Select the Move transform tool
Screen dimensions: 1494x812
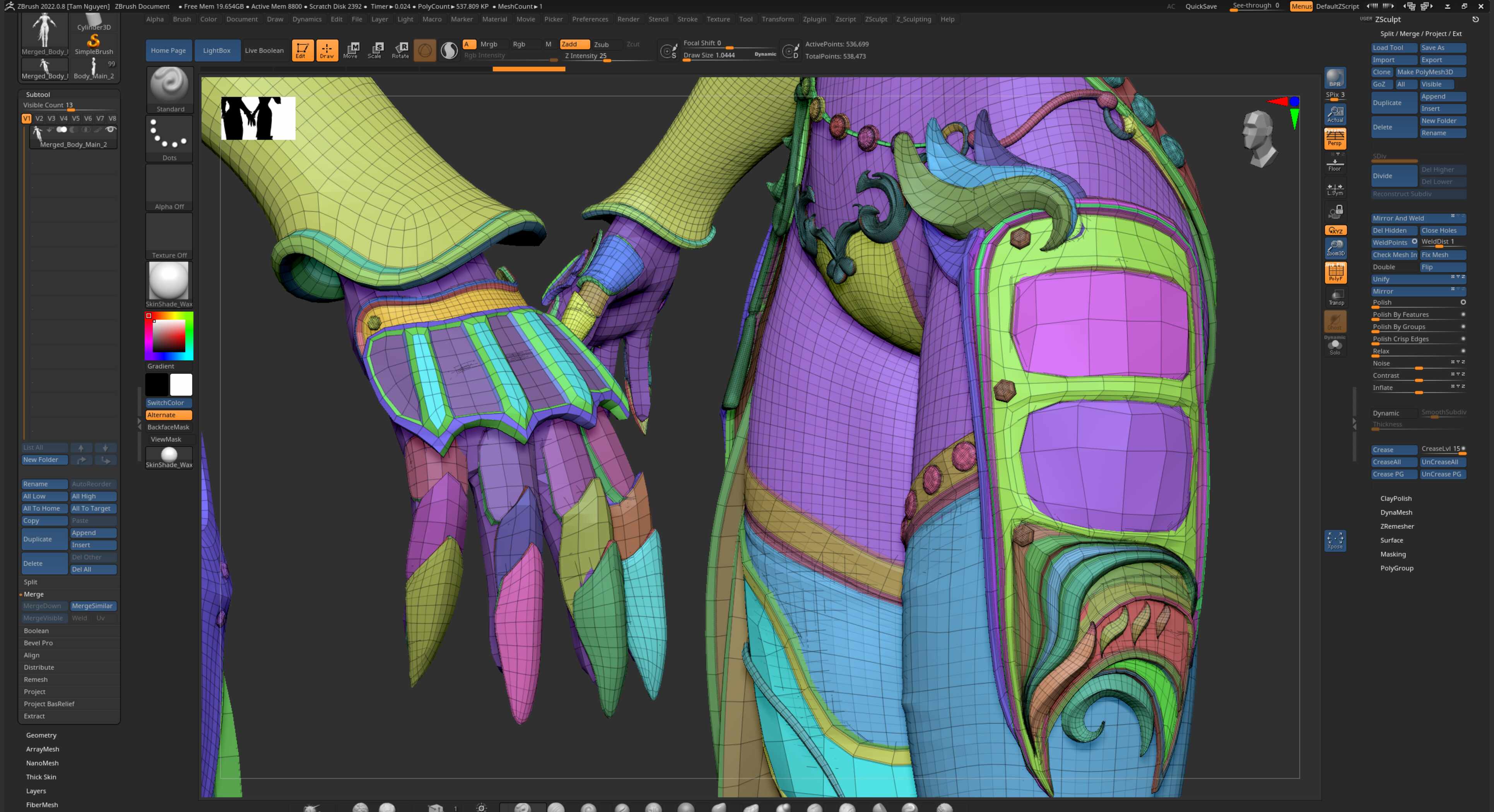click(x=350, y=50)
